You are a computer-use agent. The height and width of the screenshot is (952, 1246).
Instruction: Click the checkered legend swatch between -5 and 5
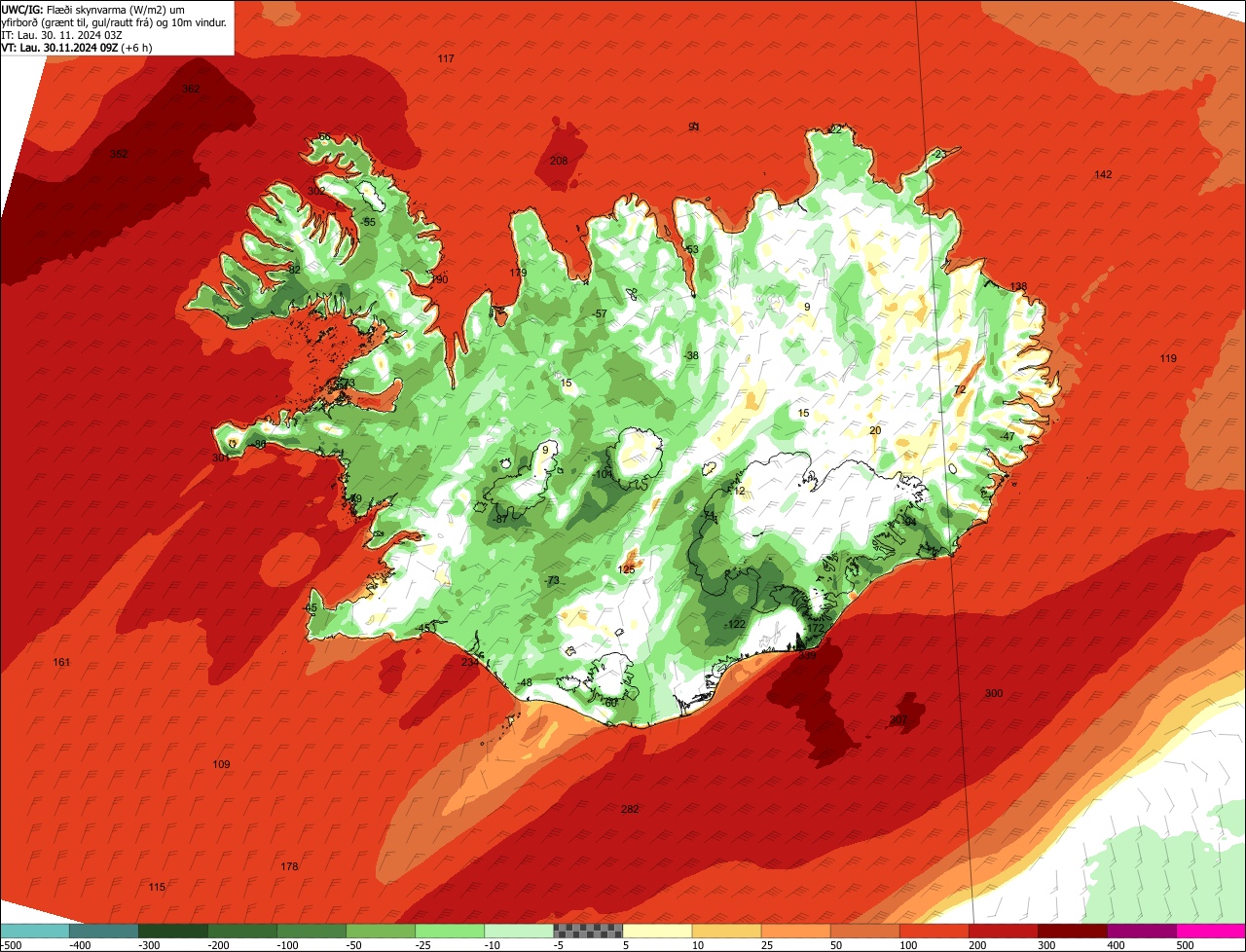pos(588,931)
